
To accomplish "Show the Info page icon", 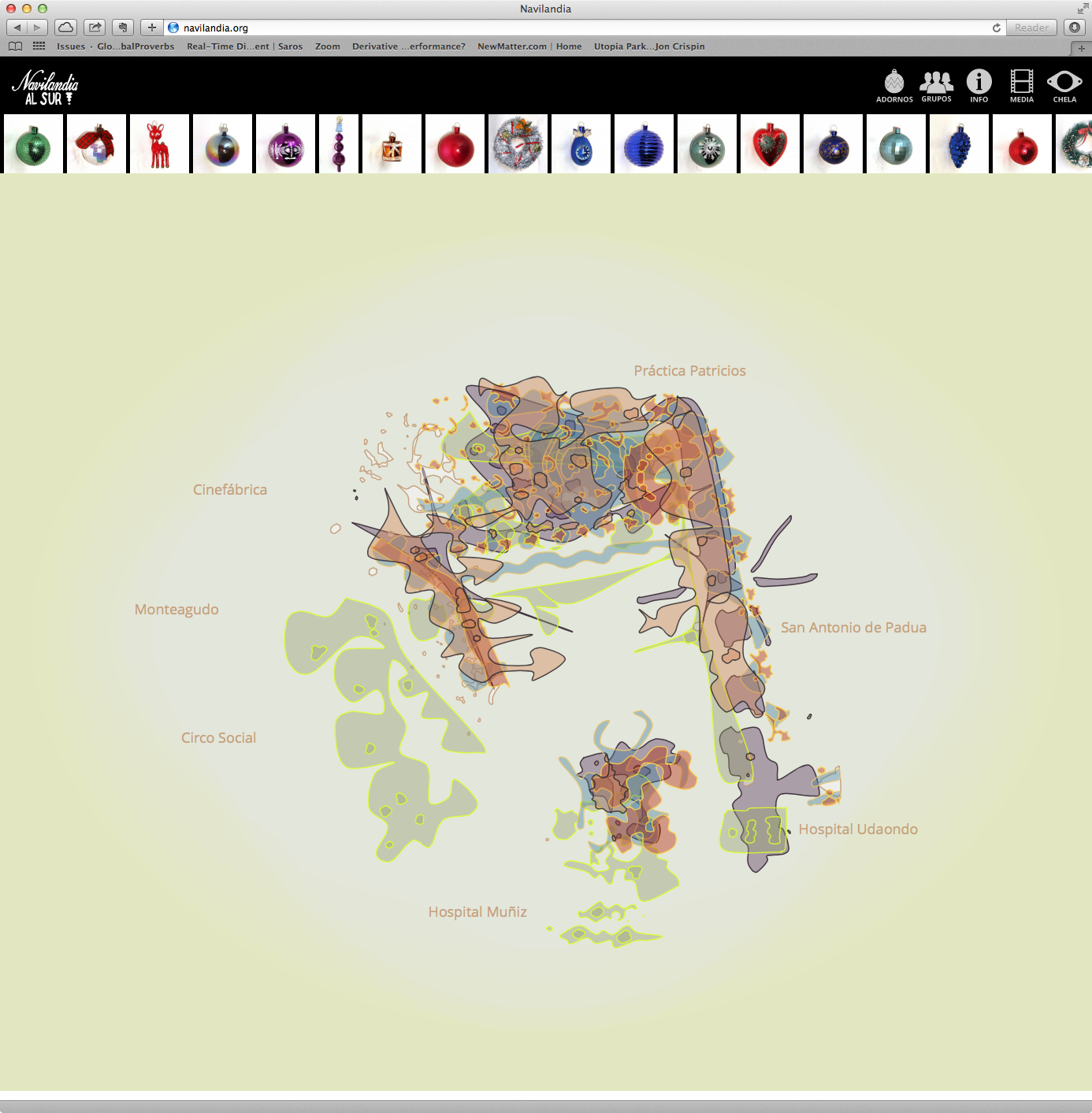I will click(979, 87).
